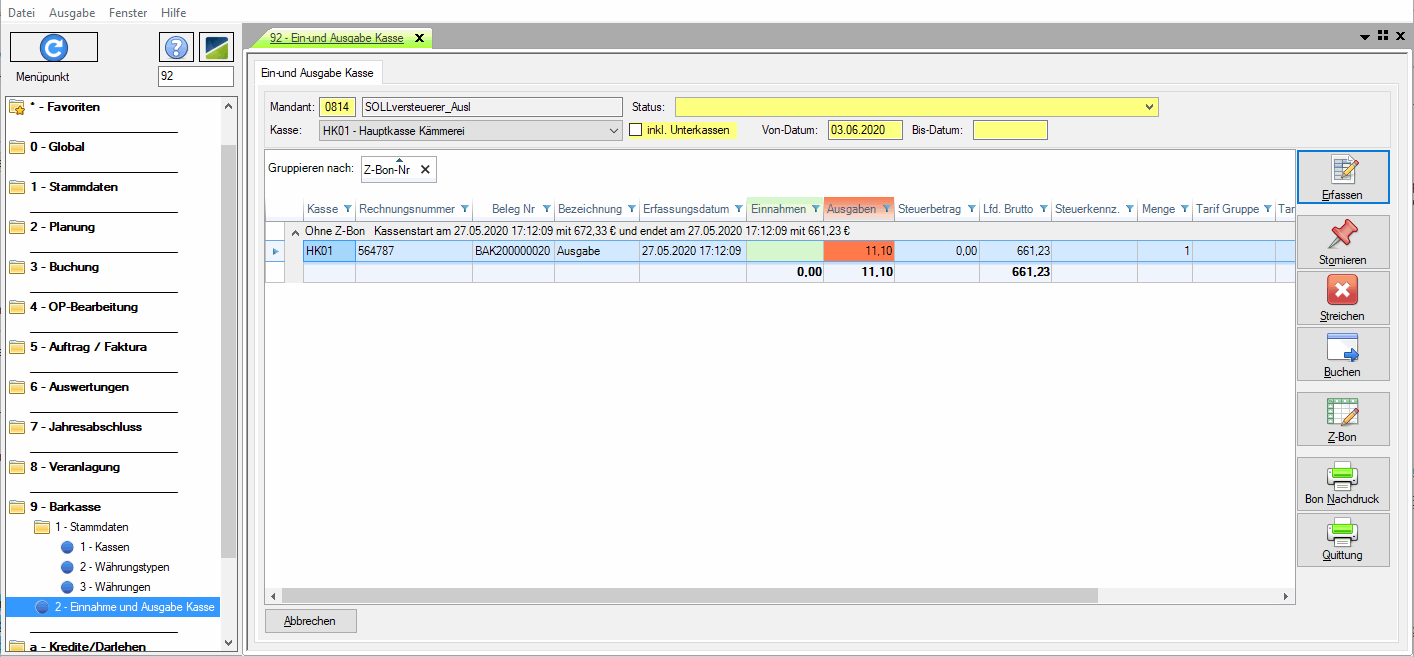The height and width of the screenshot is (657, 1414).
Task: Open the Status dropdown
Action: (1150, 107)
